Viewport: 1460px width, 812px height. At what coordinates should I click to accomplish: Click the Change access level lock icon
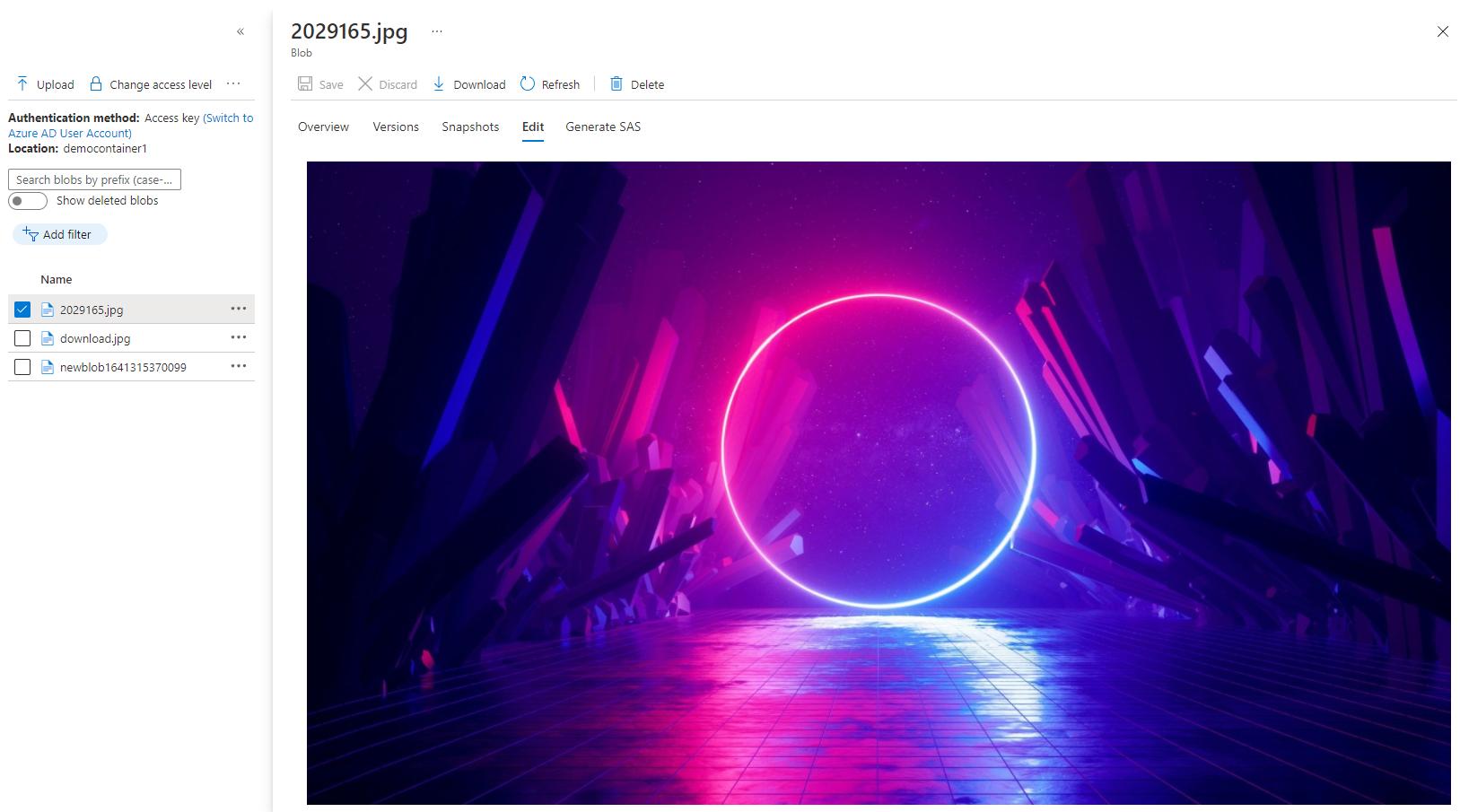point(95,83)
